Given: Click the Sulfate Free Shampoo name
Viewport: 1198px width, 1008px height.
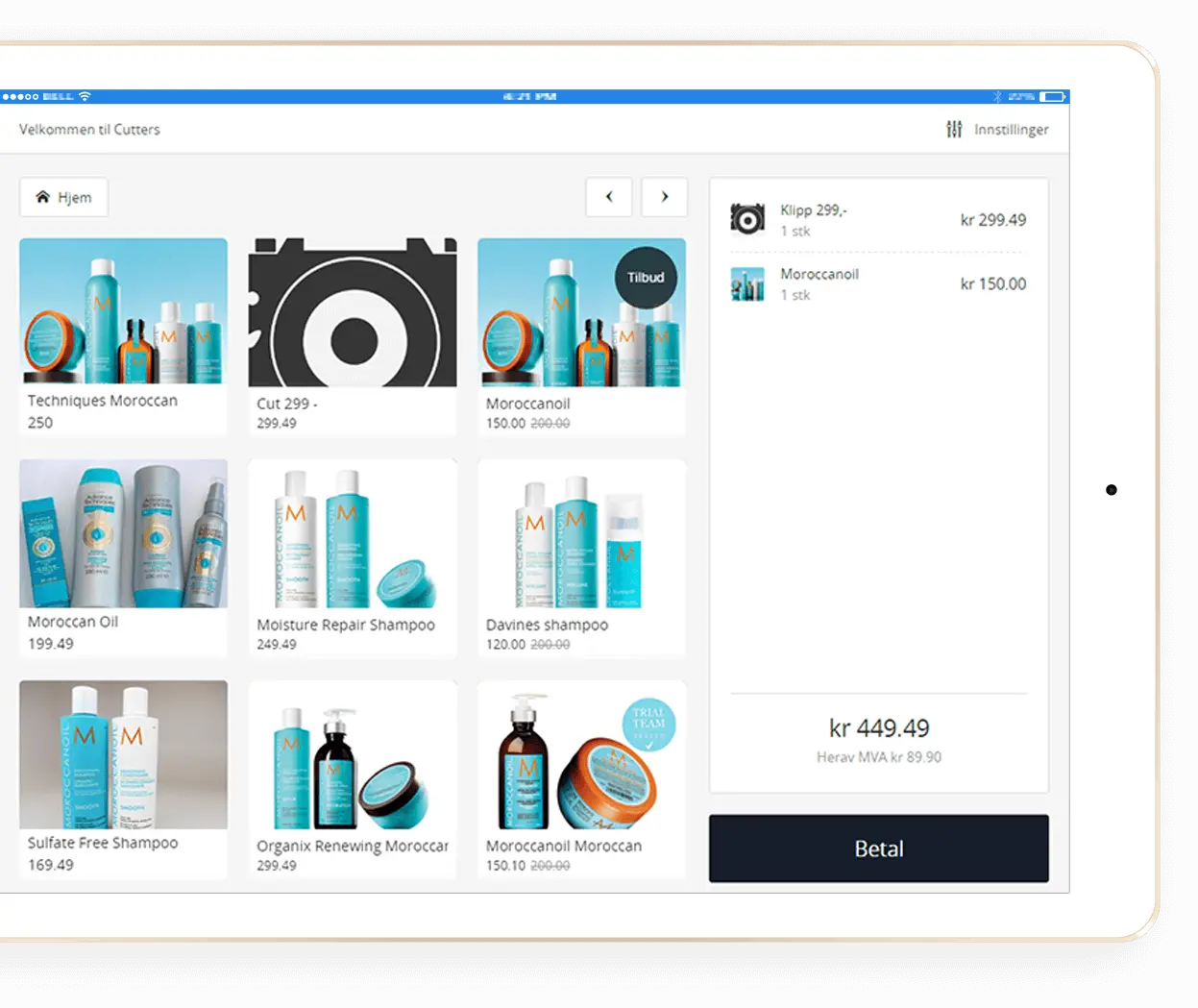Looking at the screenshot, I should coord(103,843).
